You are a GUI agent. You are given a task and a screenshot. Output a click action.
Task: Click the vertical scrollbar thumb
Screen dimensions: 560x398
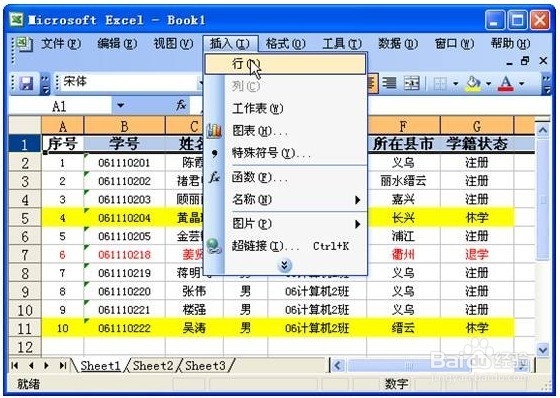click(543, 200)
